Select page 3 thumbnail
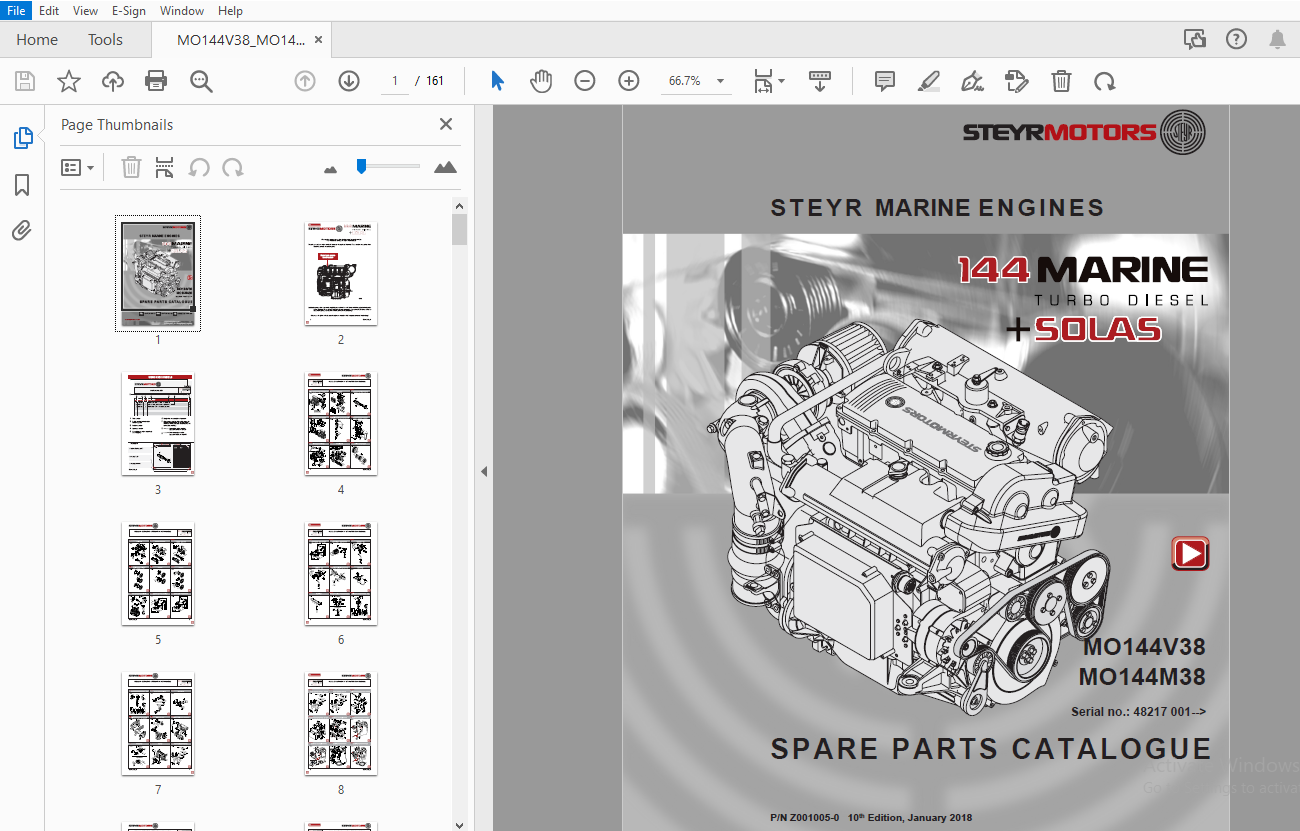 pyautogui.click(x=158, y=424)
